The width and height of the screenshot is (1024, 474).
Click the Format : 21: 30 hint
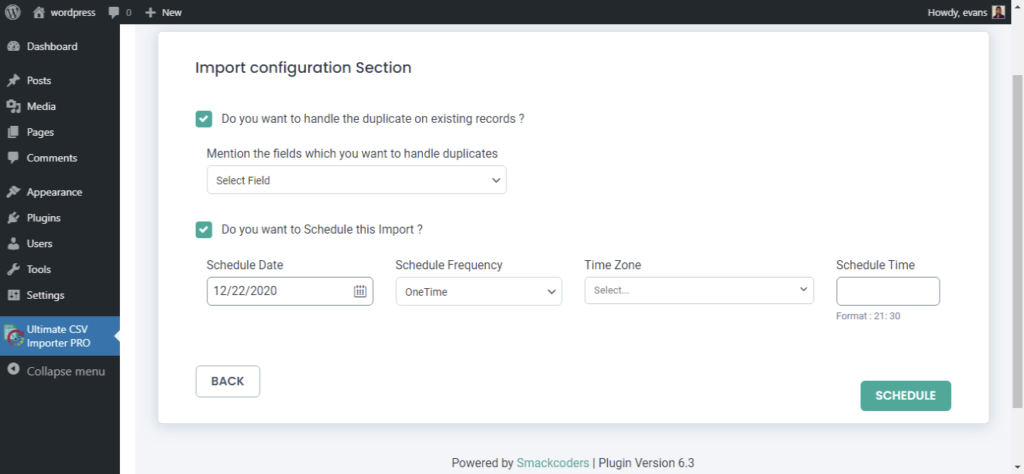pyautogui.click(x=869, y=316)
